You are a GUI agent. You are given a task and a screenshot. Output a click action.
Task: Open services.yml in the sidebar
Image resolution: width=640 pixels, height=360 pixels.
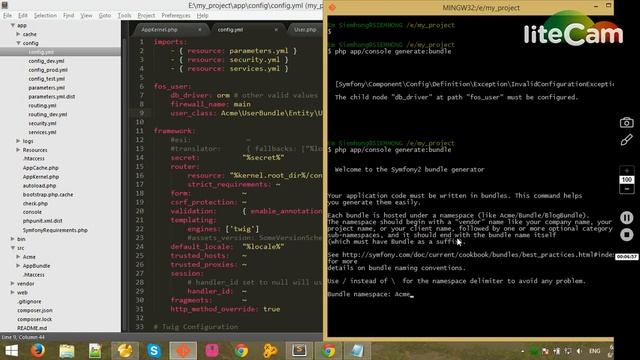[42, 132]
